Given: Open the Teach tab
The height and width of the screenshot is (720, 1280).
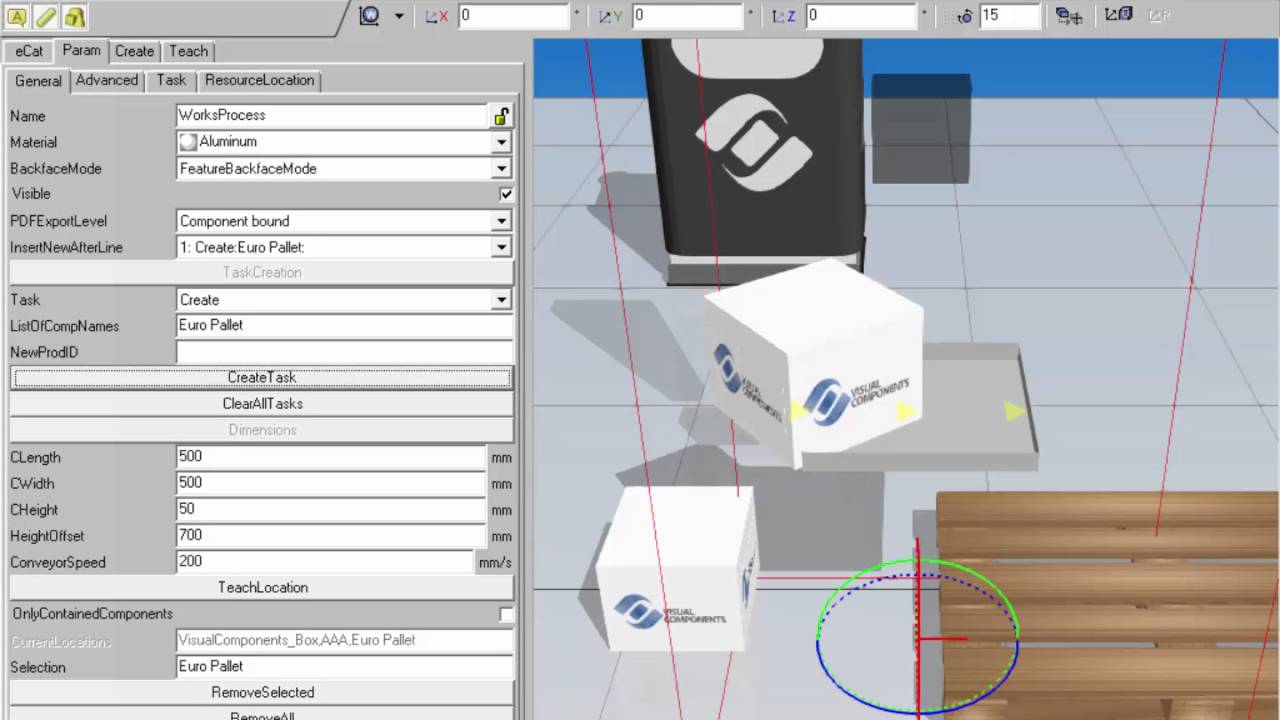Looking at the screenshot, I should tap(188, 51).
